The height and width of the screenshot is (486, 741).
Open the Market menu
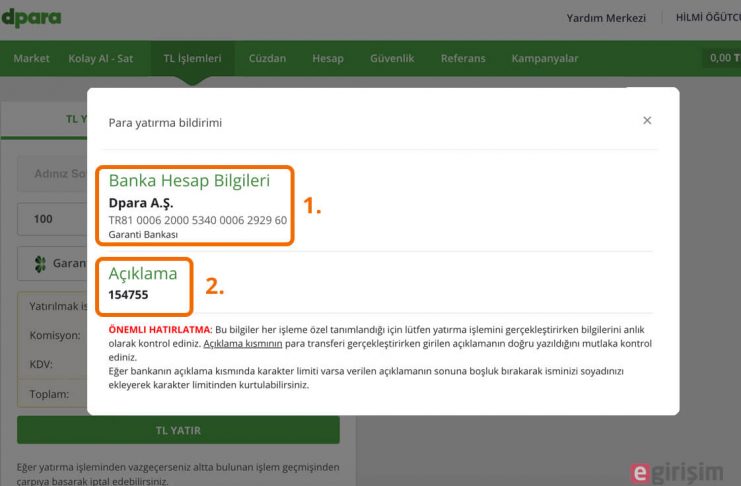(31, 59)
